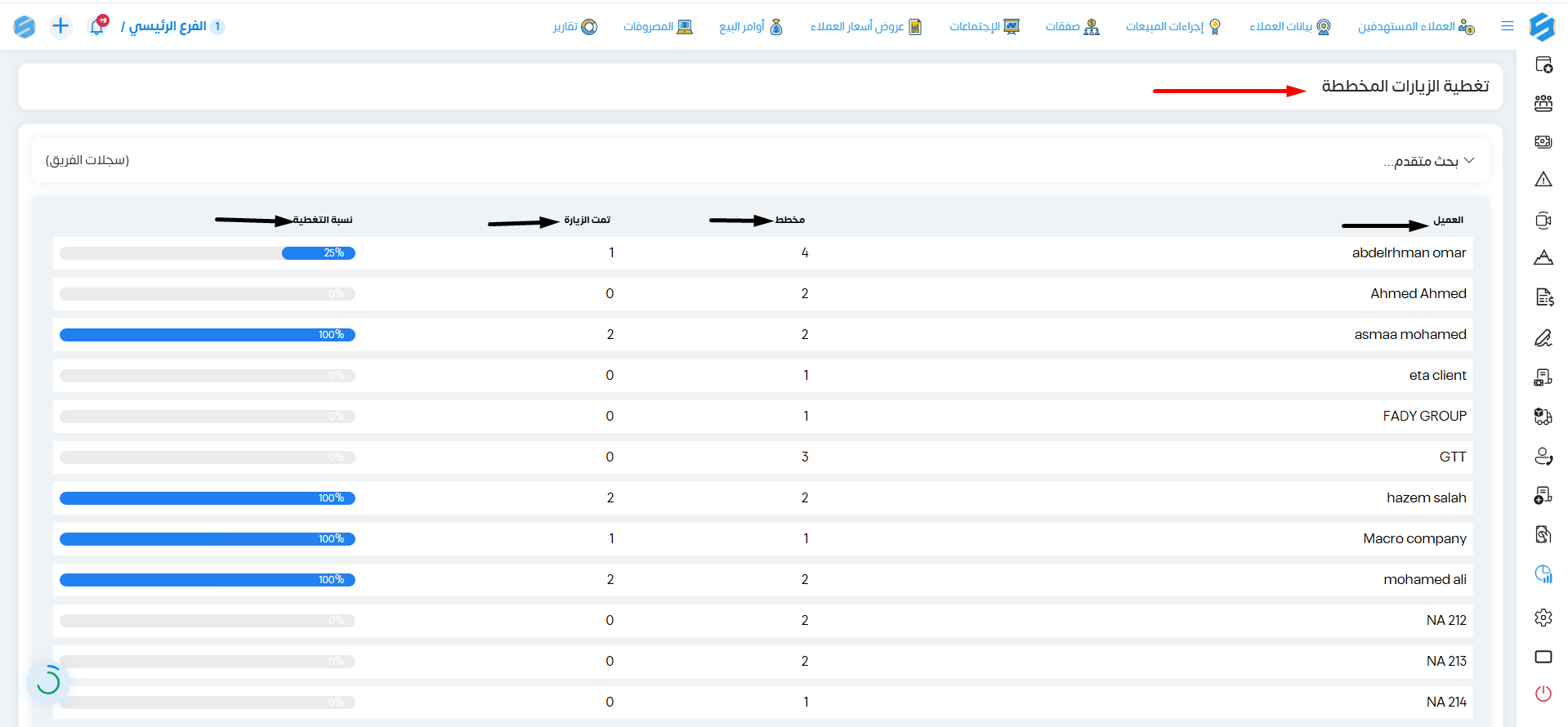
Task: Click the 100% coverage bar for Macro company
Action: pyautogui.click(x=208, y=539)
